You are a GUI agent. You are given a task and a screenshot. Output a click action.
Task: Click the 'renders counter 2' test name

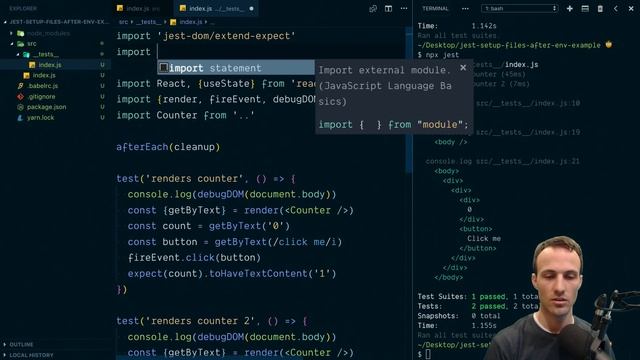[x=200, y=321]
